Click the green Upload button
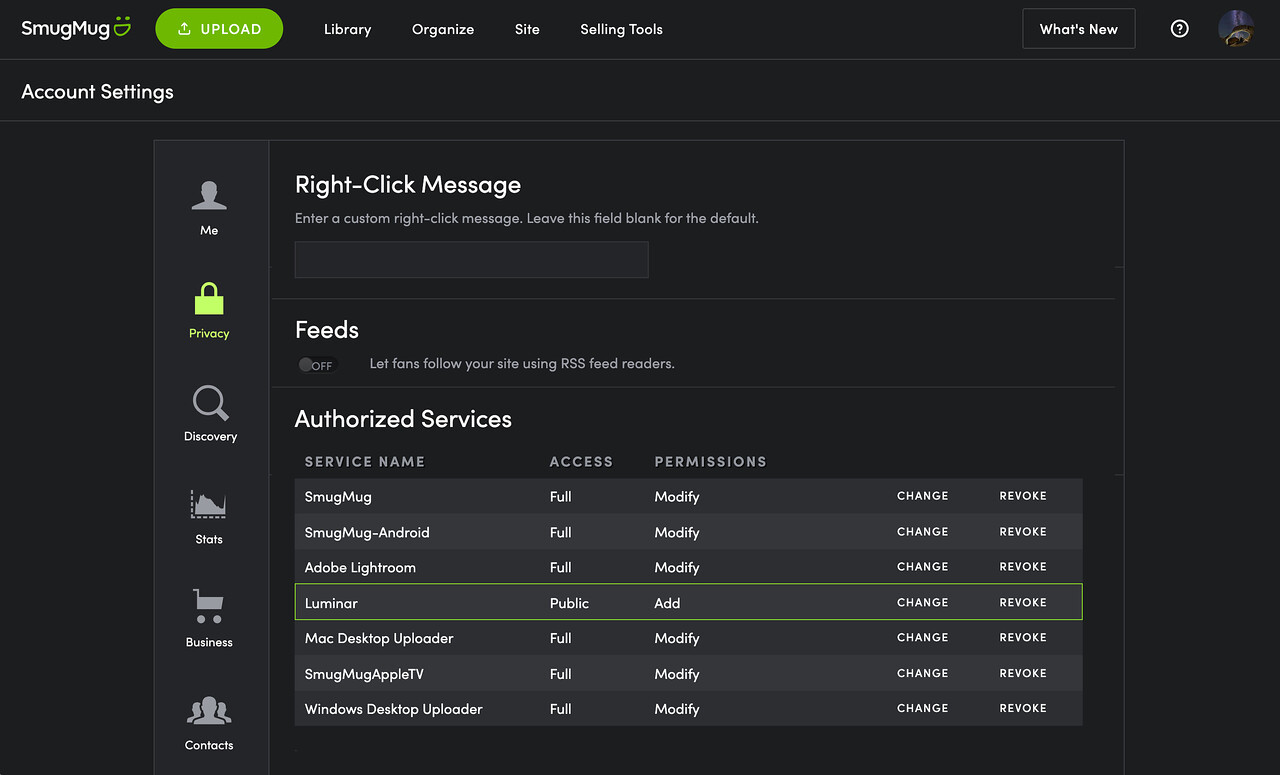Image resolution: width=1280 pixels, height=775 pixels. [219, 29]
